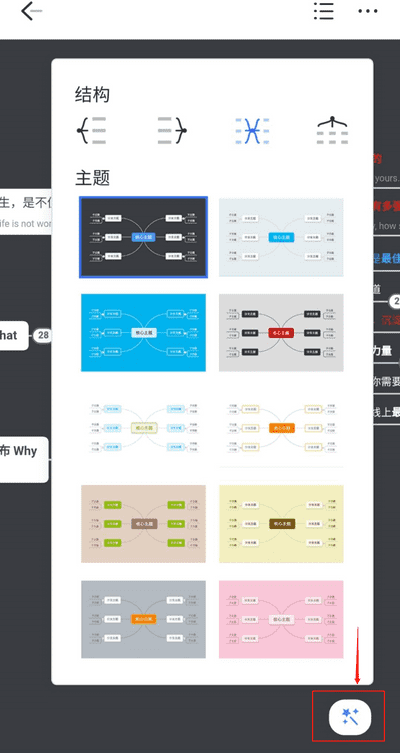Open the outline list view icon
The width and height of the screenshot is (400, 753).
(324, 11)
